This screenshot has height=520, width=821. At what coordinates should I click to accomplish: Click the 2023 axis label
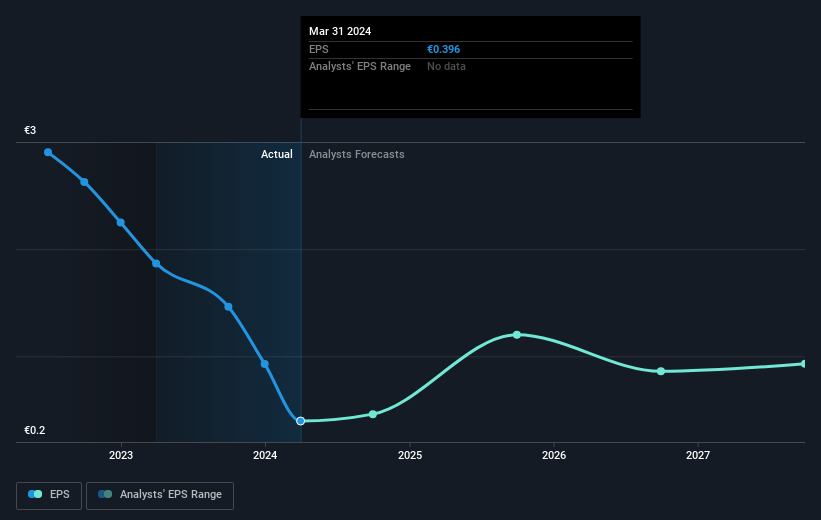(121, 455)
